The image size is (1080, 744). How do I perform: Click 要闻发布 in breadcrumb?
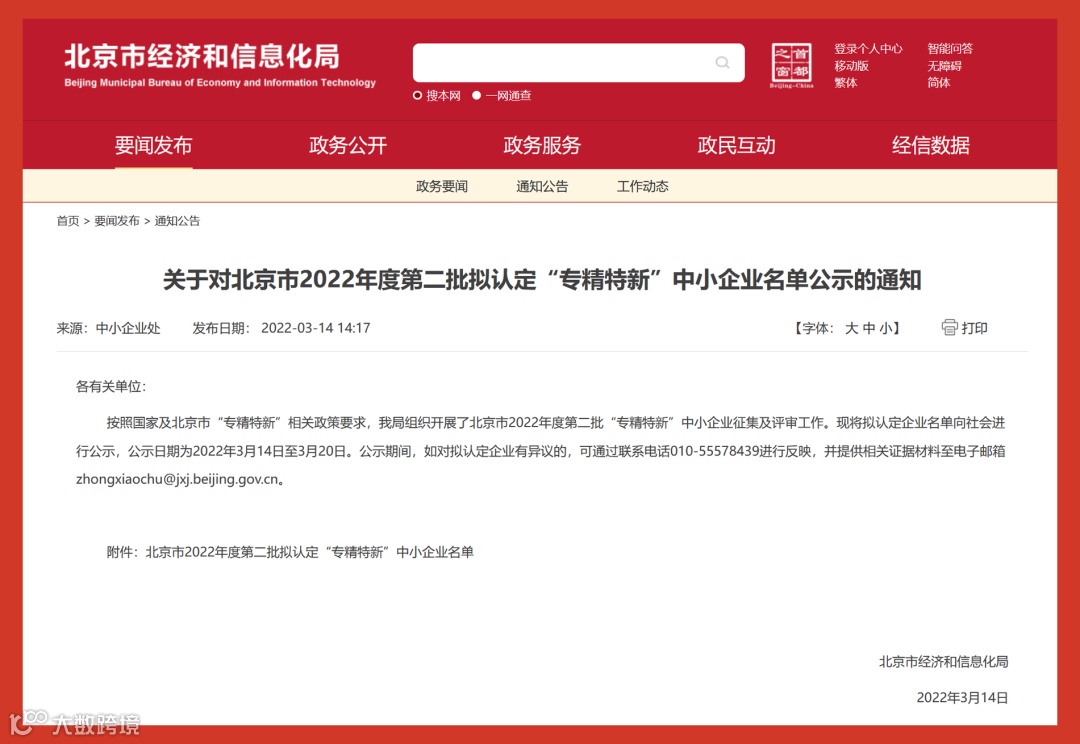pyautogui.click(x=116, y=220)
